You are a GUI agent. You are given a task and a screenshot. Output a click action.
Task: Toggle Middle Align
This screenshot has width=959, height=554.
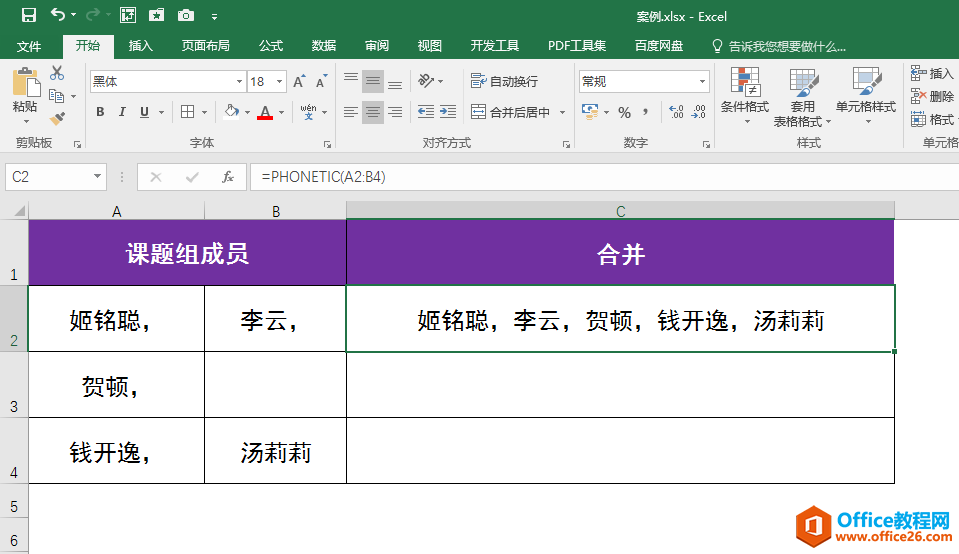372,81
